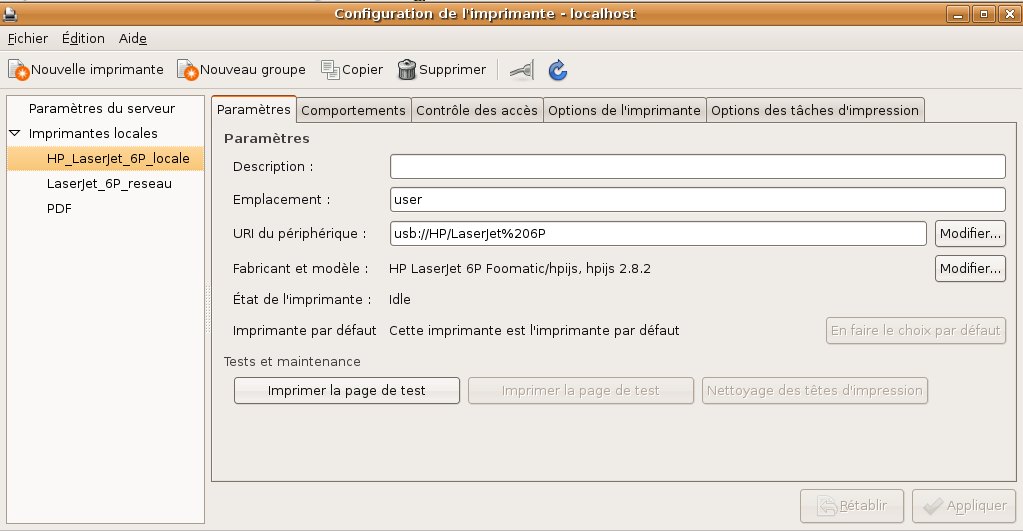Collapse the Imprimantes locales tree node

(15, 133)
